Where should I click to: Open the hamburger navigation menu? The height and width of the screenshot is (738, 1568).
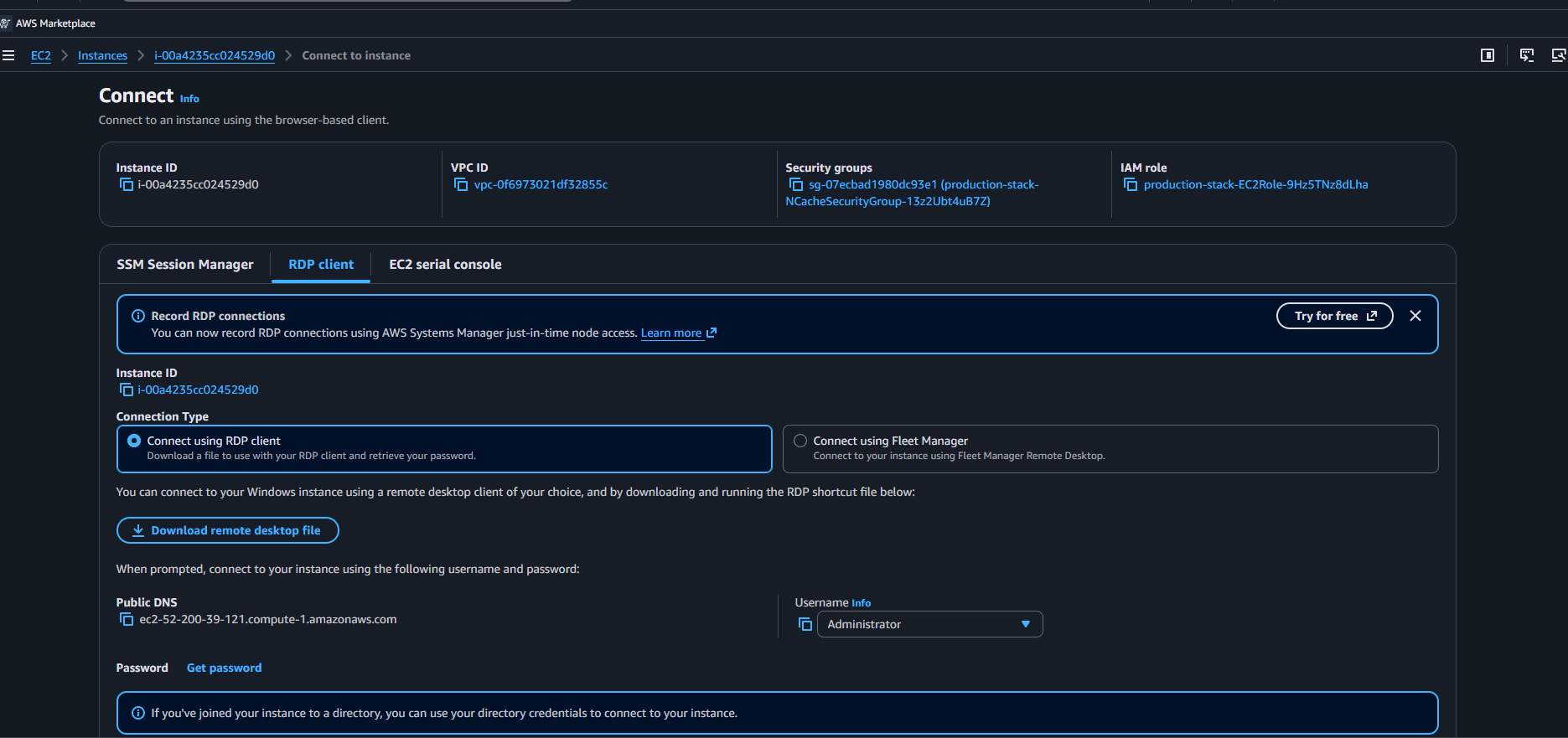(x=8, y=55)
